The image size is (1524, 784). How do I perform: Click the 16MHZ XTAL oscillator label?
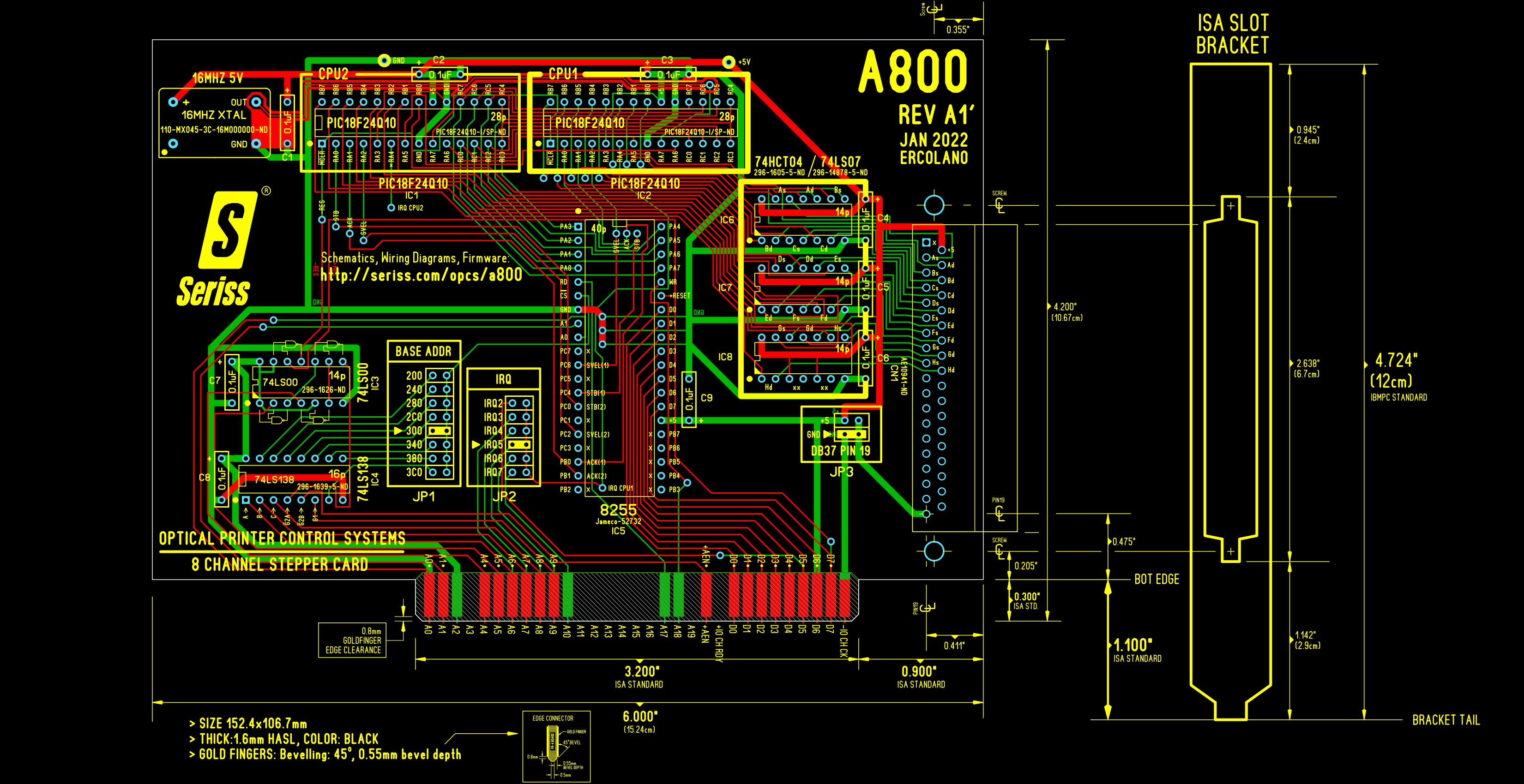point(214,115)
